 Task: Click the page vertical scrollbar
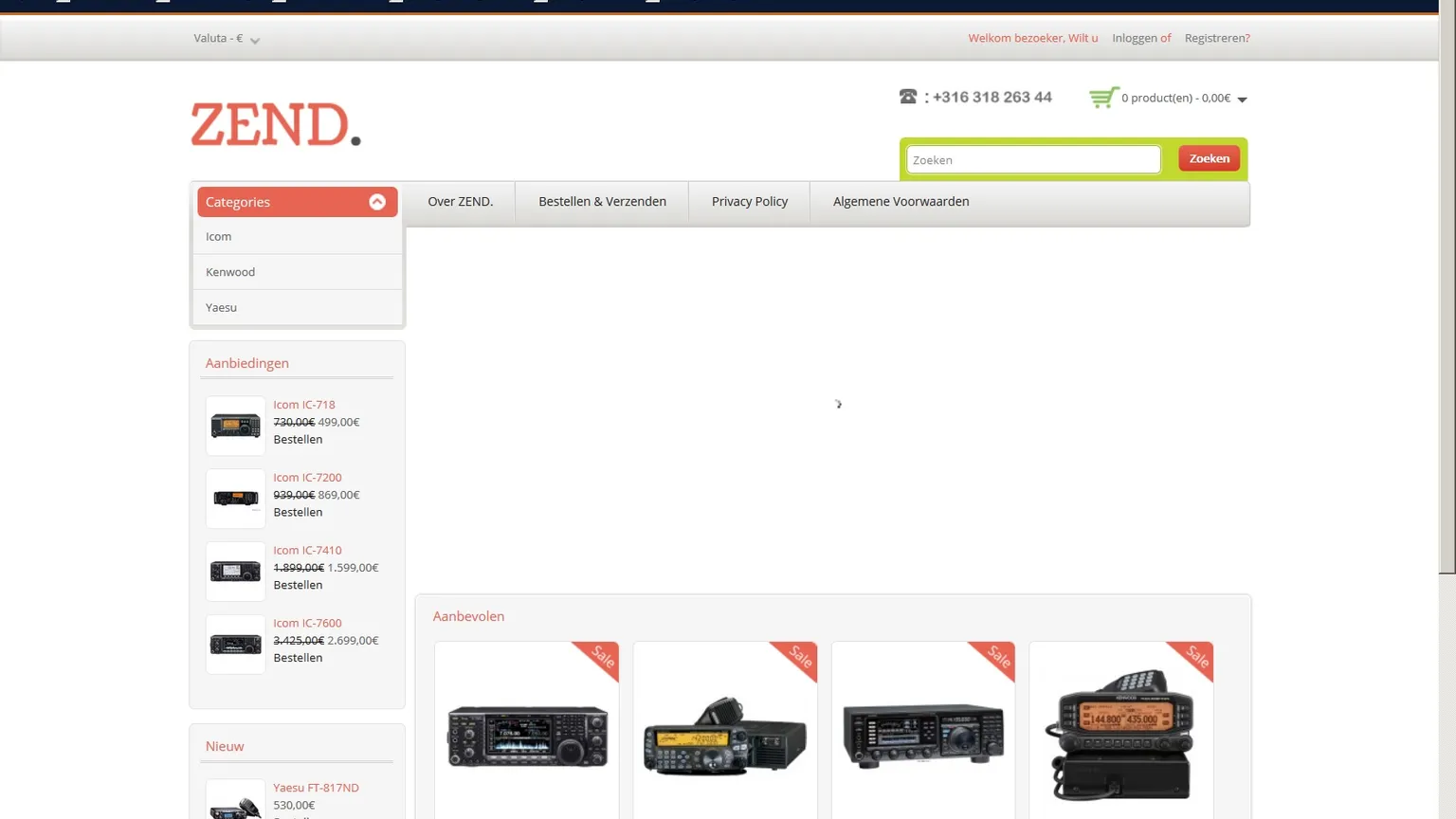[x=1447, y=284]
